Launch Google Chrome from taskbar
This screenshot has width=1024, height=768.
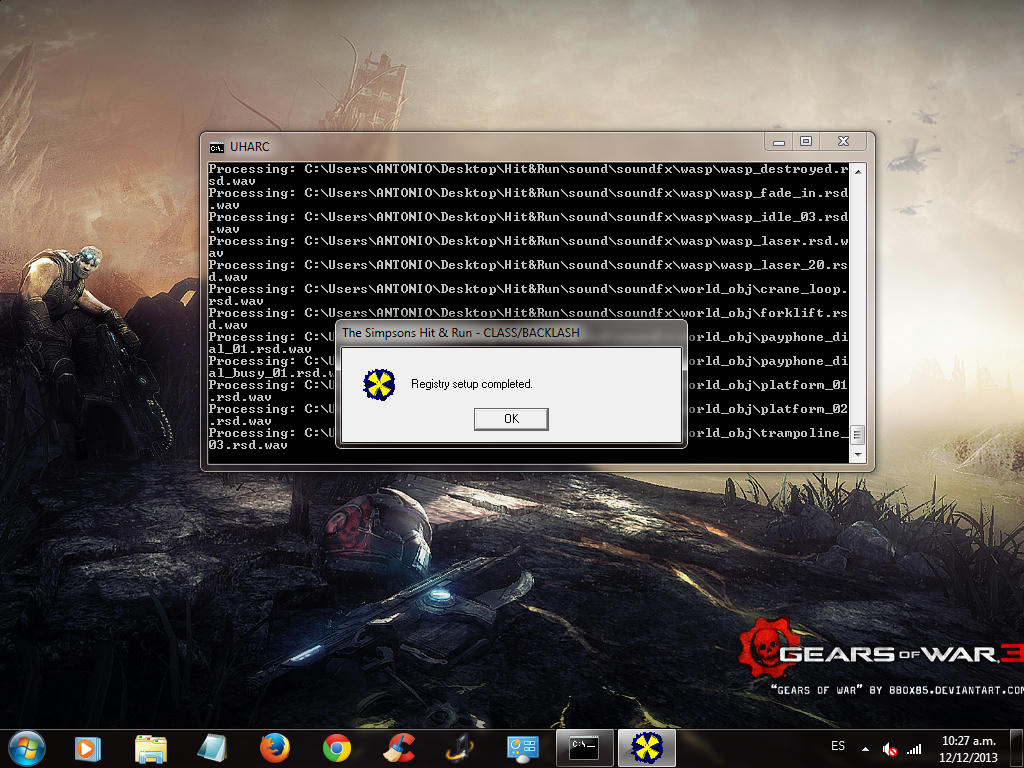(337, 748)
